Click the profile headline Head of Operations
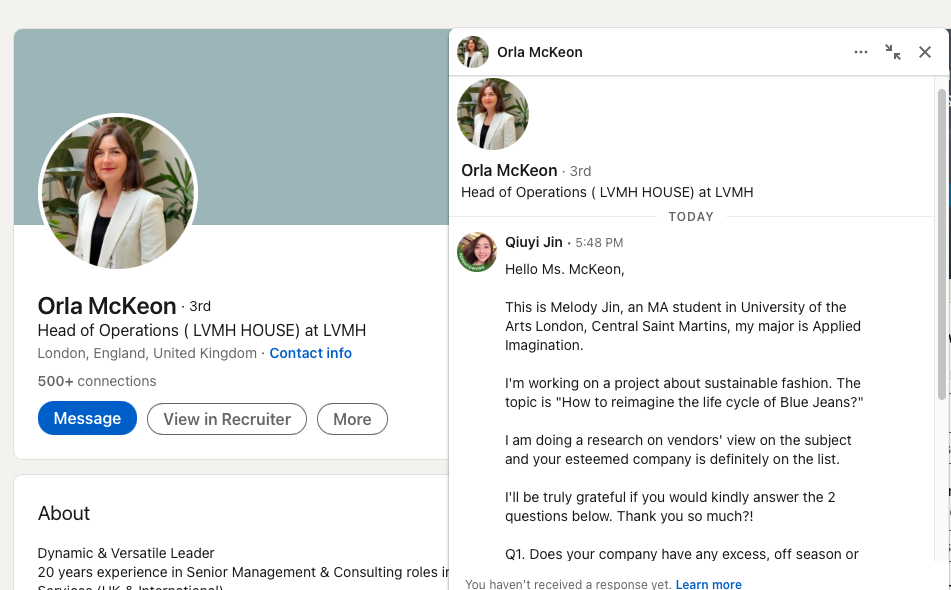The width and height of the screenshot is (951, 590). [x=202, y=330]
